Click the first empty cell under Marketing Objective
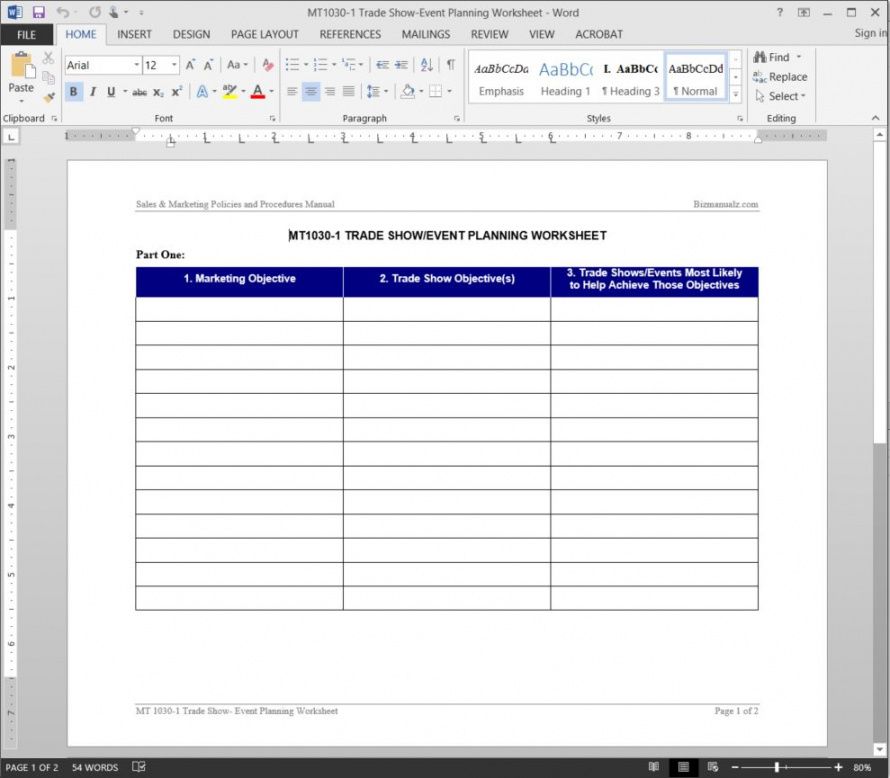Screen dimensions: 890x778 (x=239, y=309)
